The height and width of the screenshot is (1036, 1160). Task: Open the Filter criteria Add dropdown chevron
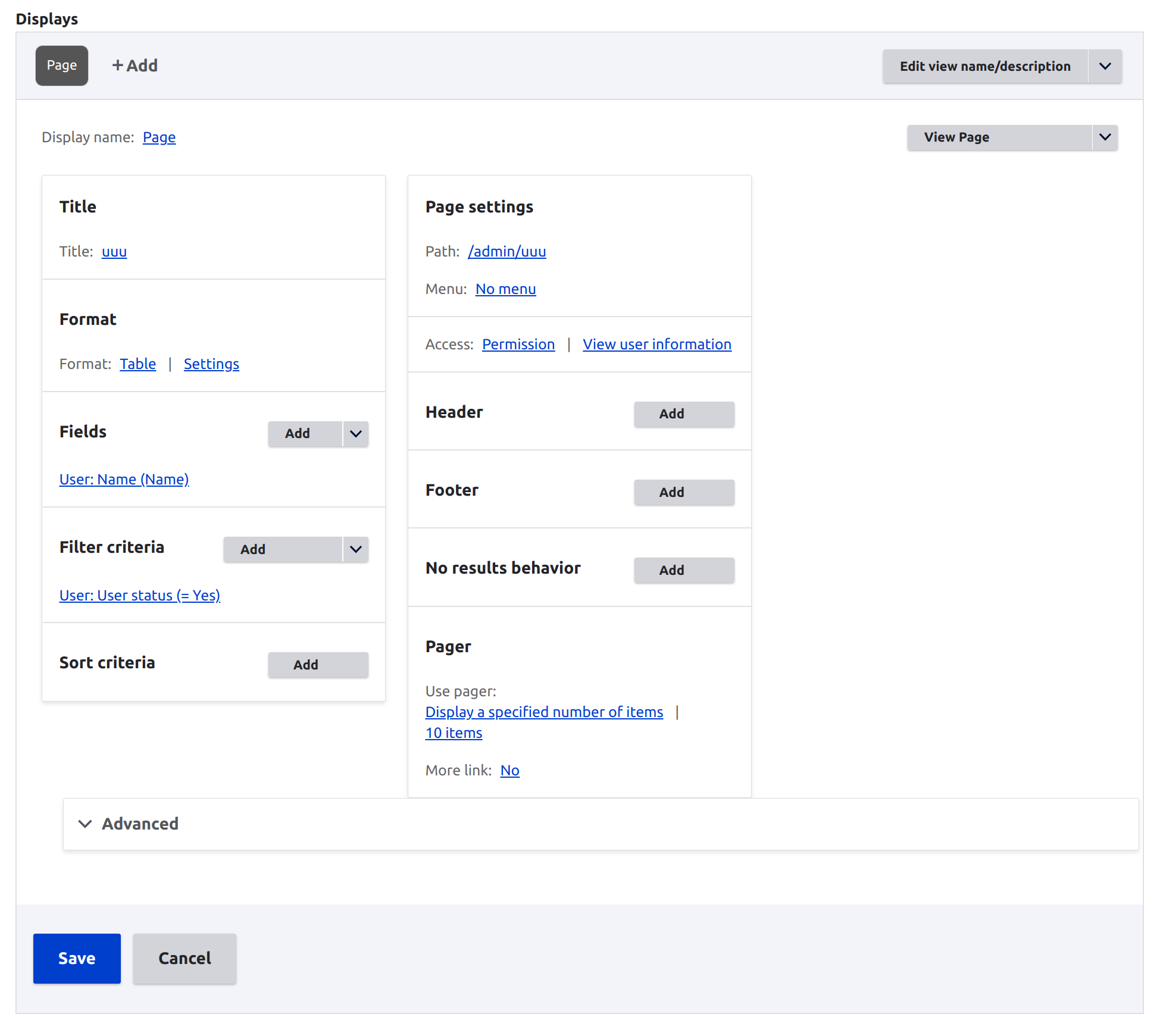click(356, 549)
